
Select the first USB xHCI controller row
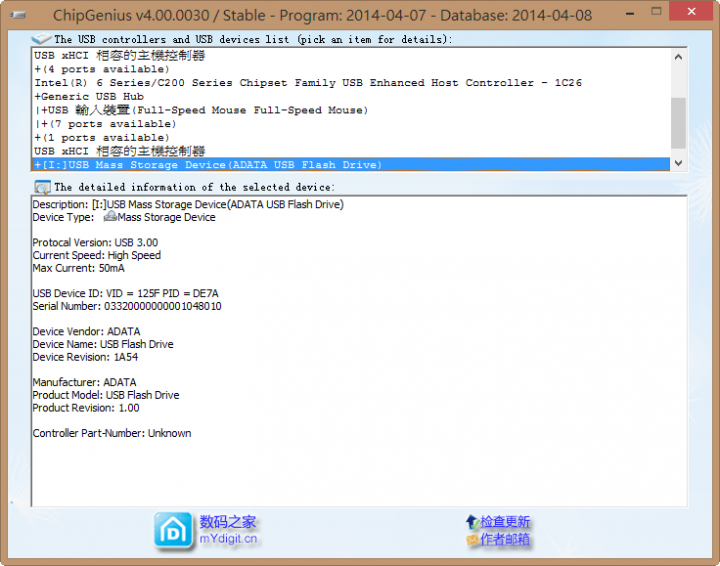point(351,56)
